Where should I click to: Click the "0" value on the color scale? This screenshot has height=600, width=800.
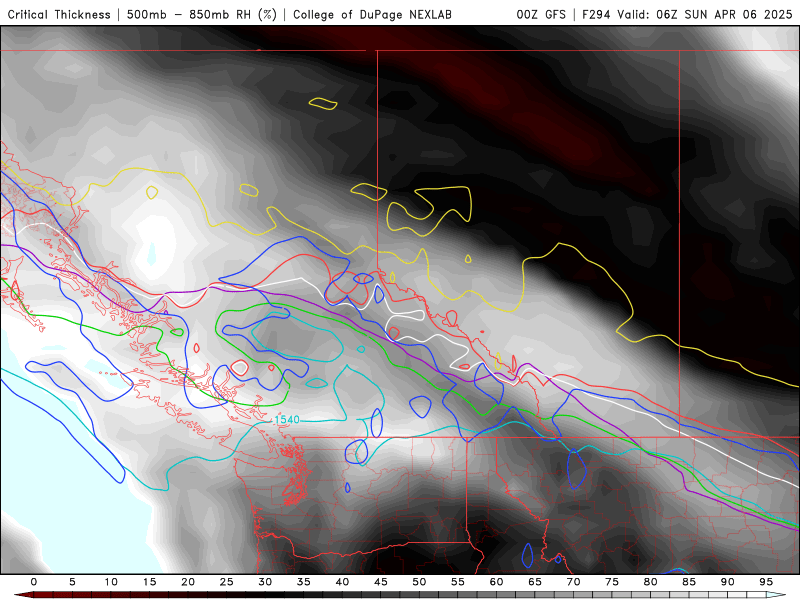[x=34, y=582]
